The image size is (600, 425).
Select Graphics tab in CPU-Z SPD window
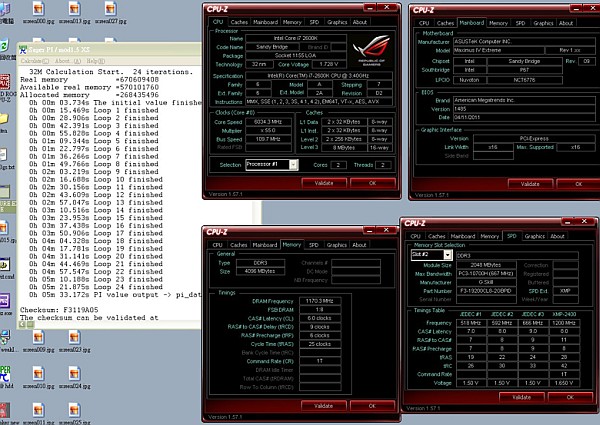point(535,236)
